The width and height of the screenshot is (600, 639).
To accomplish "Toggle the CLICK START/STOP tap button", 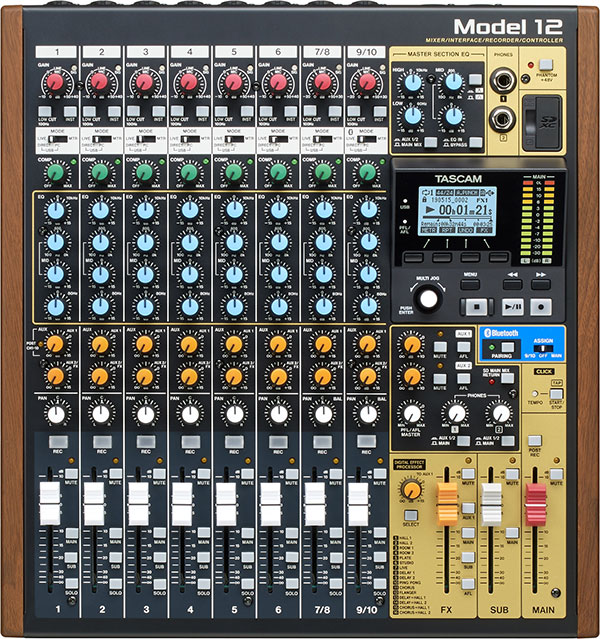I will click(x=556, y=394).
